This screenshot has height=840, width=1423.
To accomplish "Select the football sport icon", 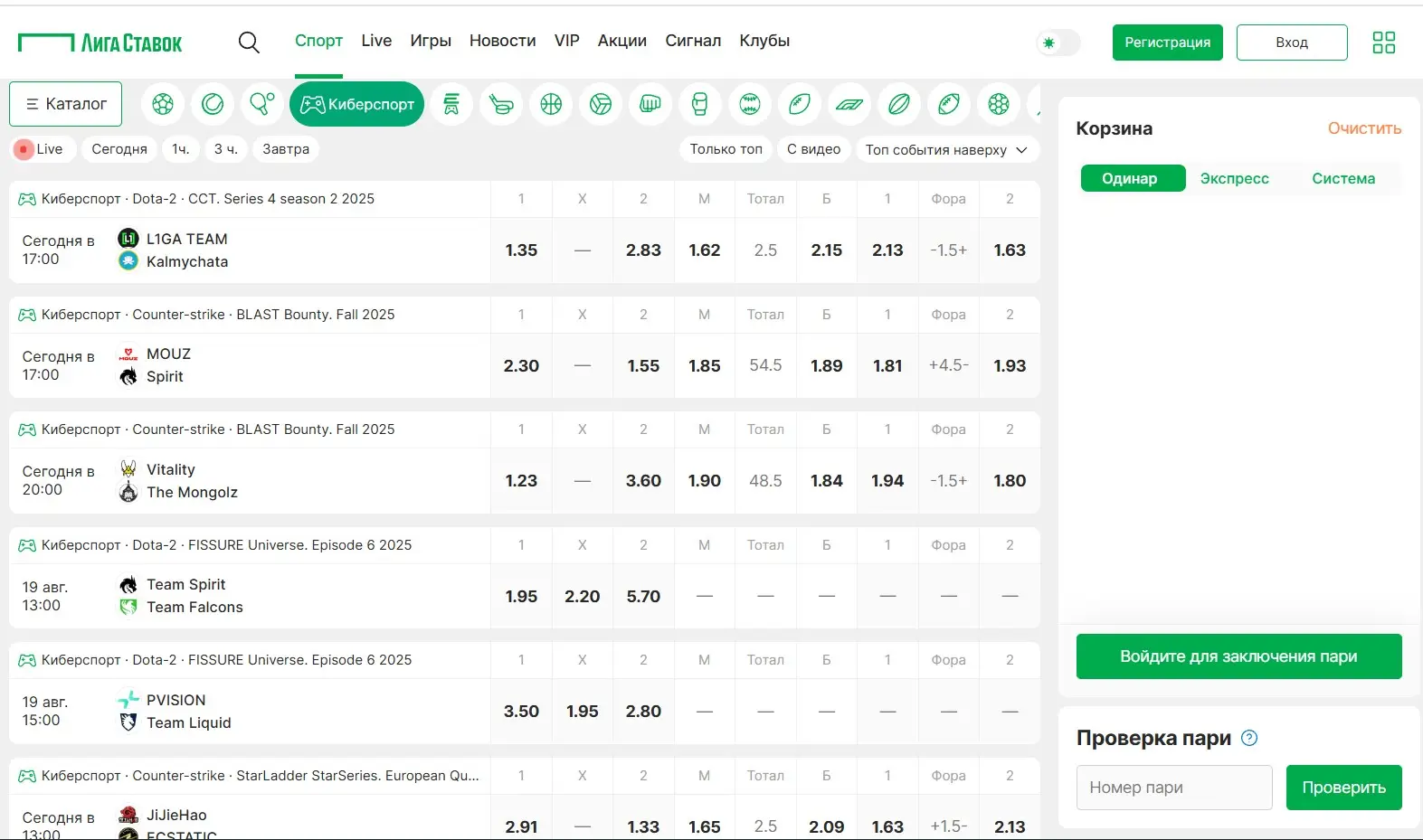I will [163, 104].
